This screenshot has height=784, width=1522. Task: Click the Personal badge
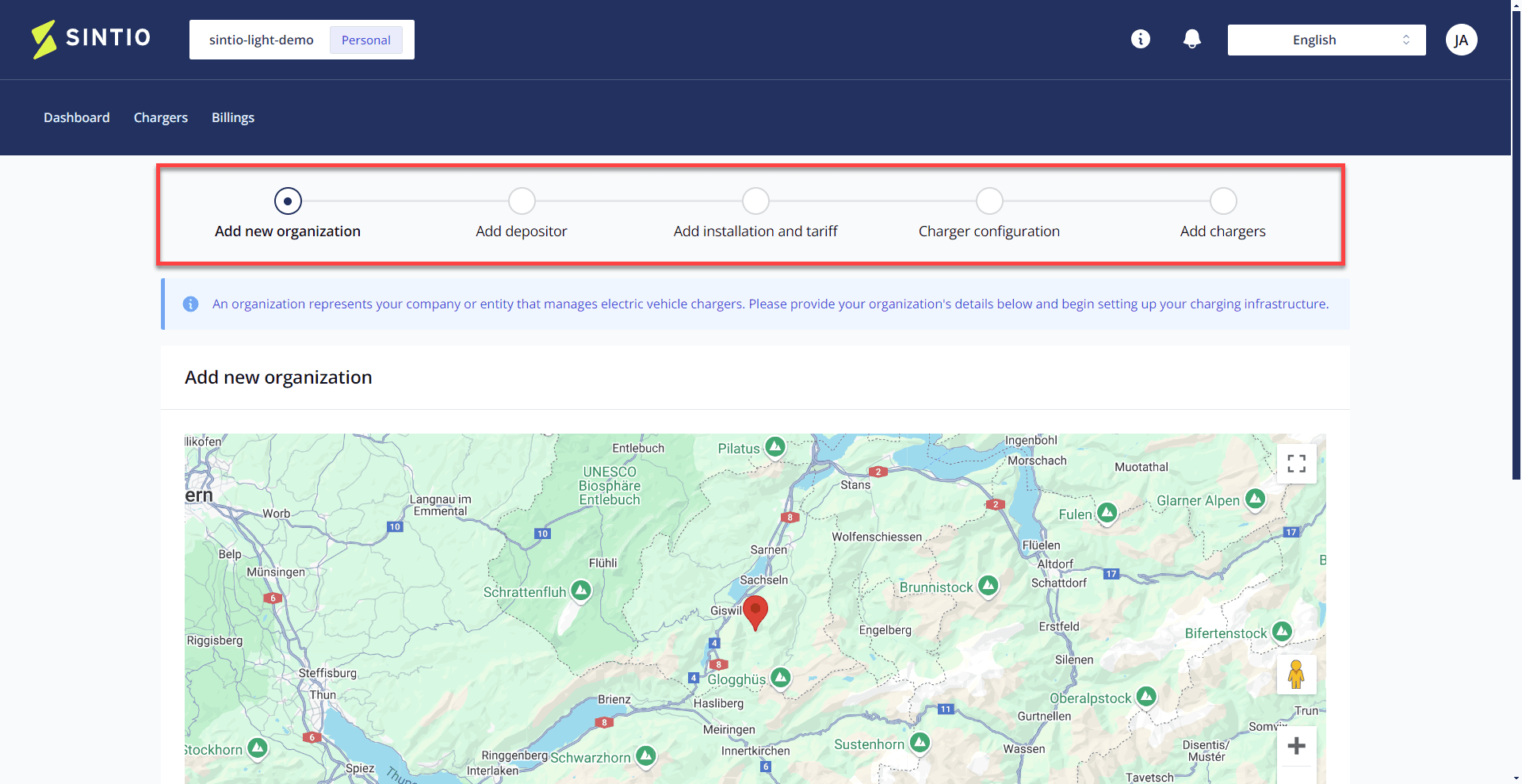tap(366, 40)
